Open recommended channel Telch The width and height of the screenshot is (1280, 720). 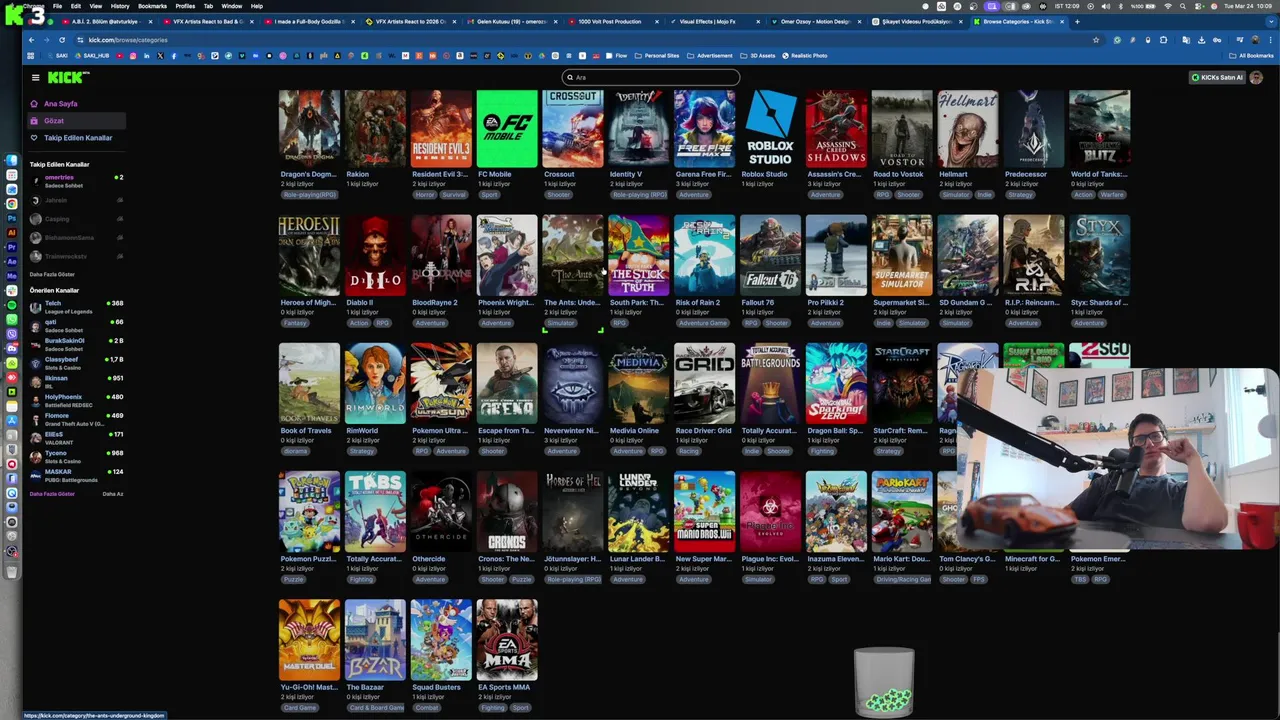[77, 307]
